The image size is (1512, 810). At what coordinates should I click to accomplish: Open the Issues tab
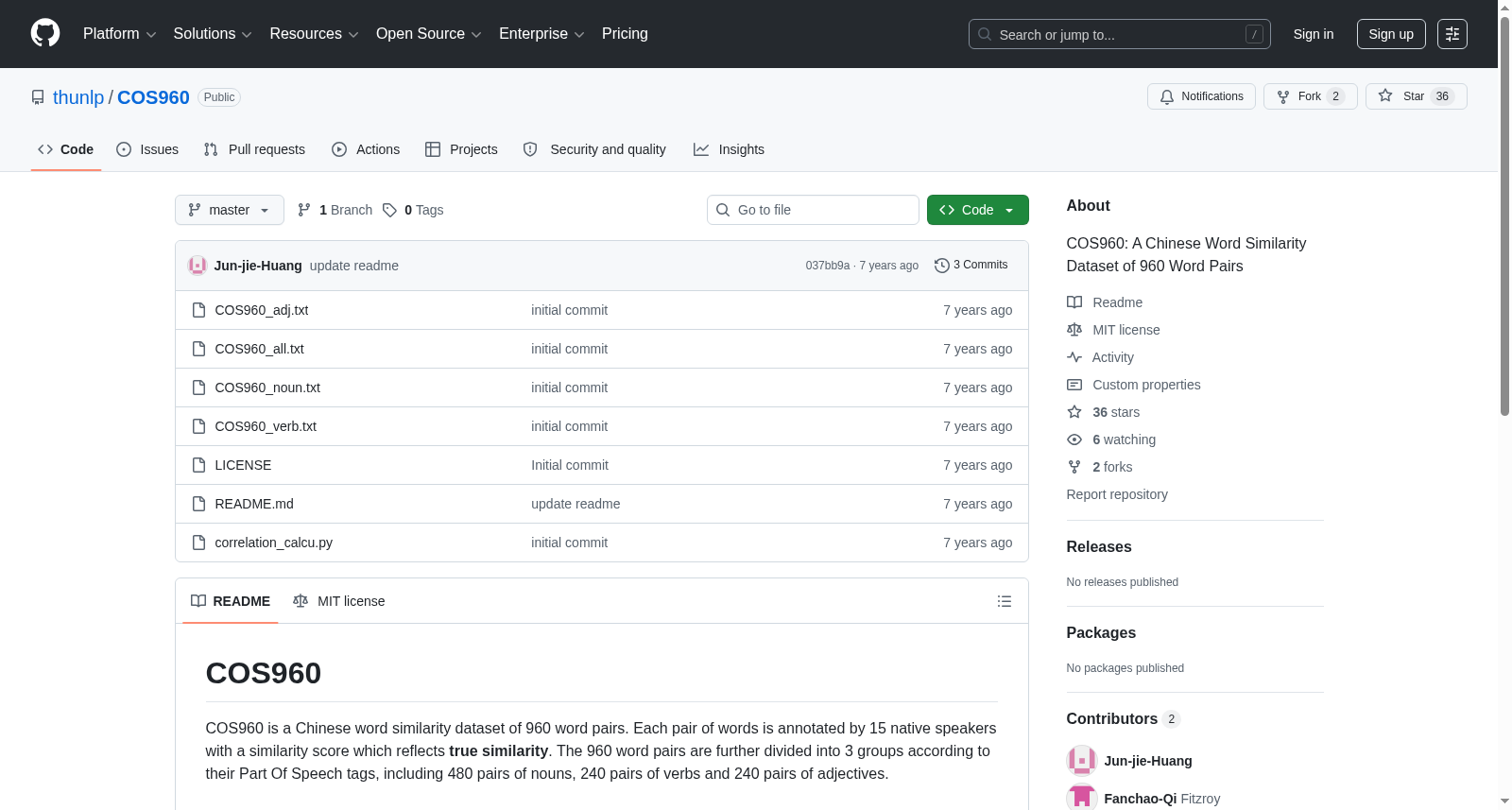click(x=147, y=149)
